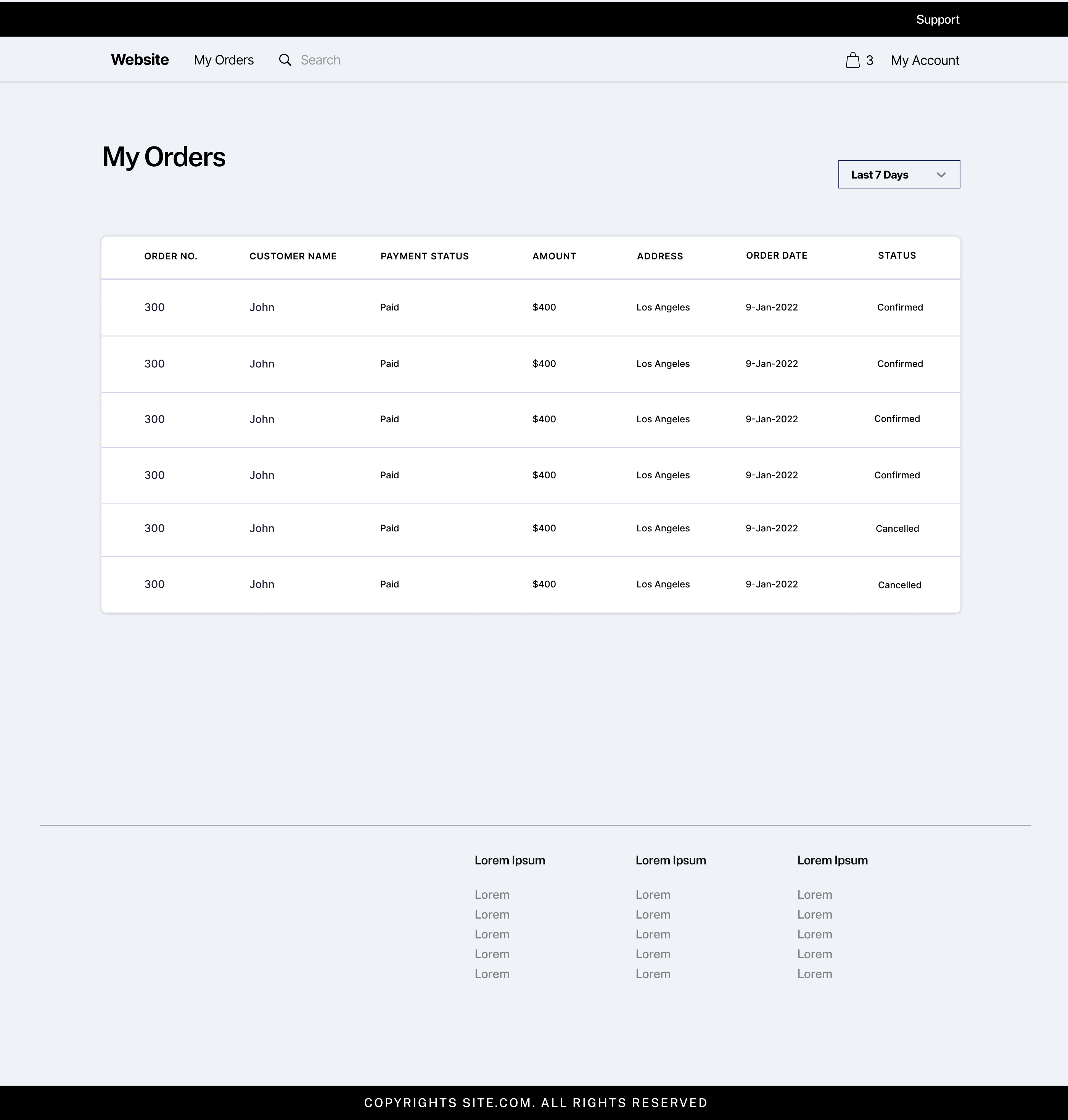The width and height of the screenshot is (1068, 1120).
Task: Click the cart count number 3
Action: coord(869,60)
